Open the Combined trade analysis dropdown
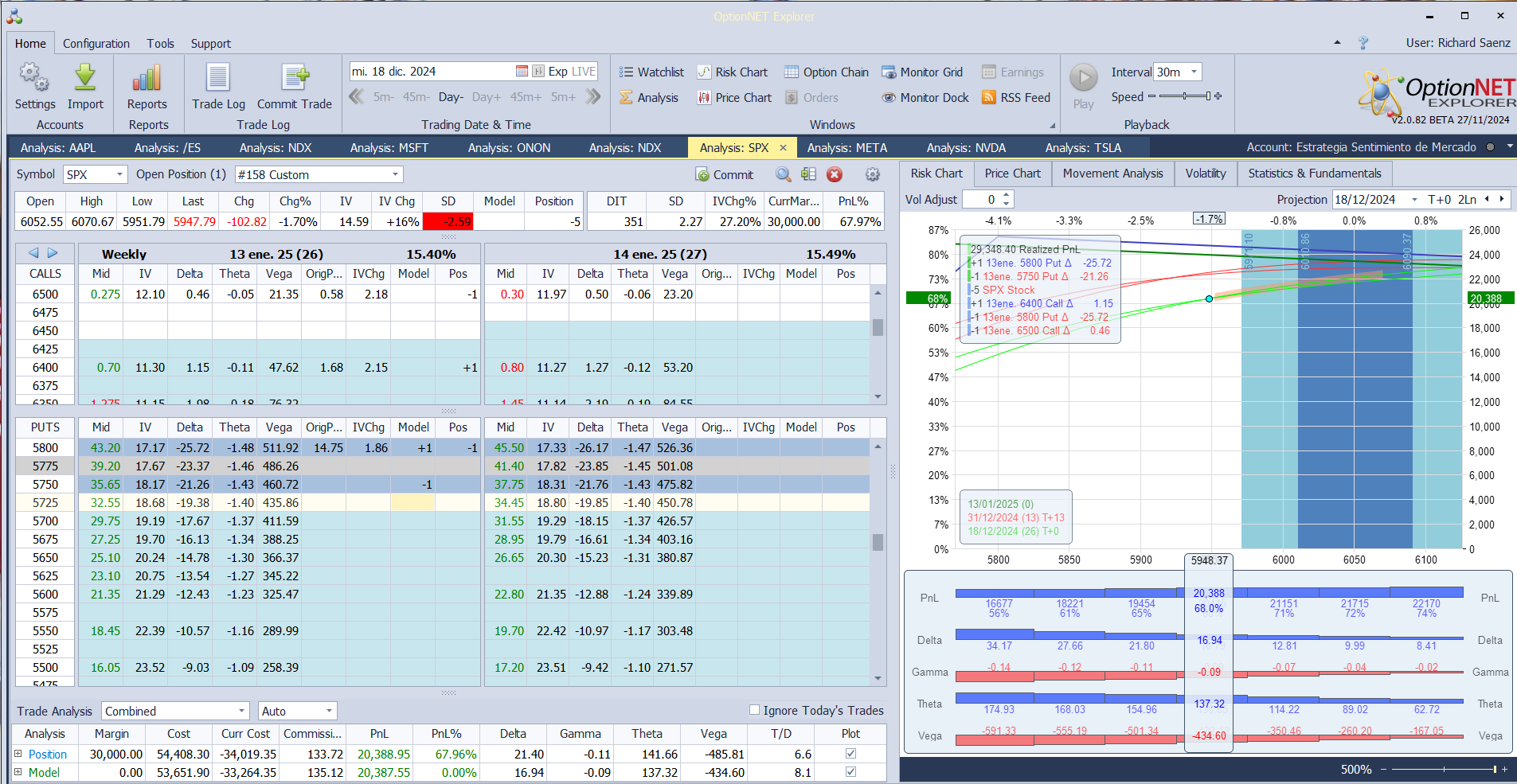This screenshot has height=784, width=1517. pos(242,711)
